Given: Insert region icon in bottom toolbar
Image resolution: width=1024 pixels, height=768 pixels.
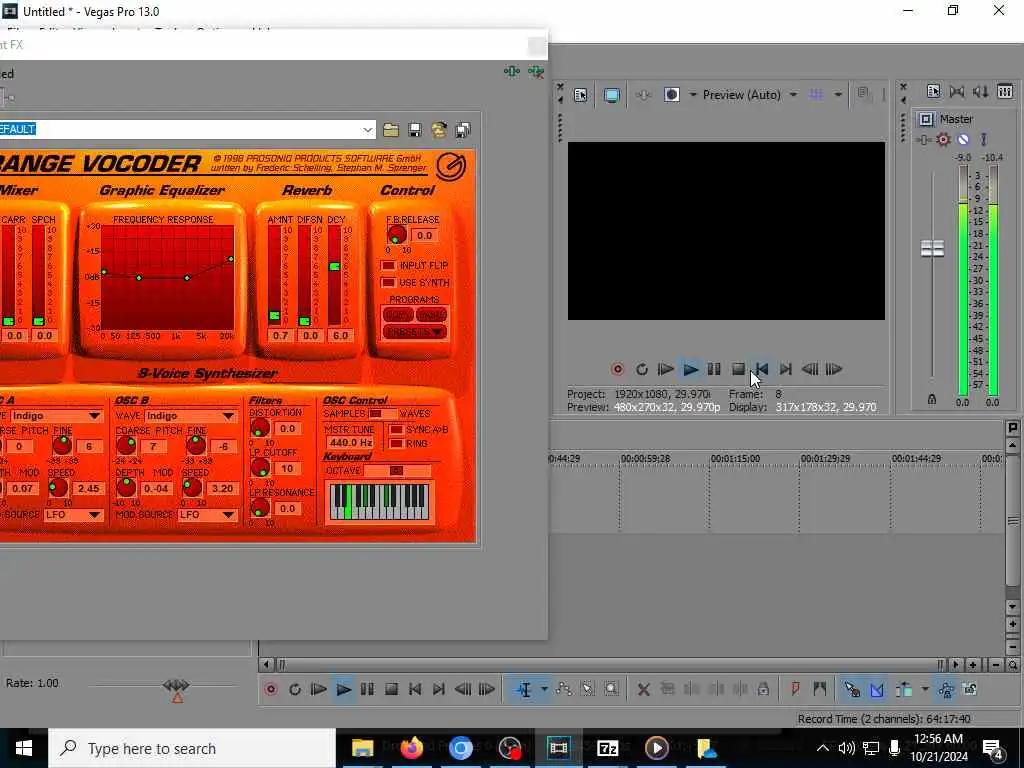Looking at the screenshot, I should pyautogui.click(x=820, y=689).
